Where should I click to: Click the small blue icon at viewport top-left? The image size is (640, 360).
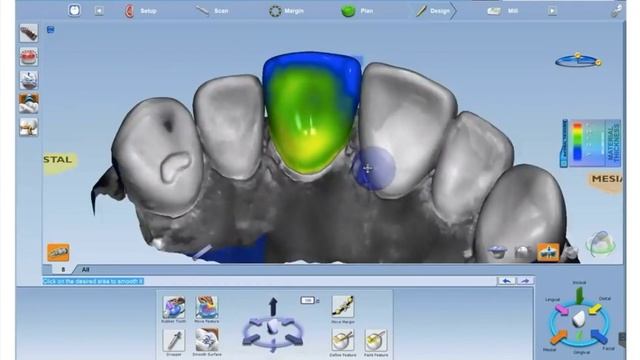click(51, 29)
